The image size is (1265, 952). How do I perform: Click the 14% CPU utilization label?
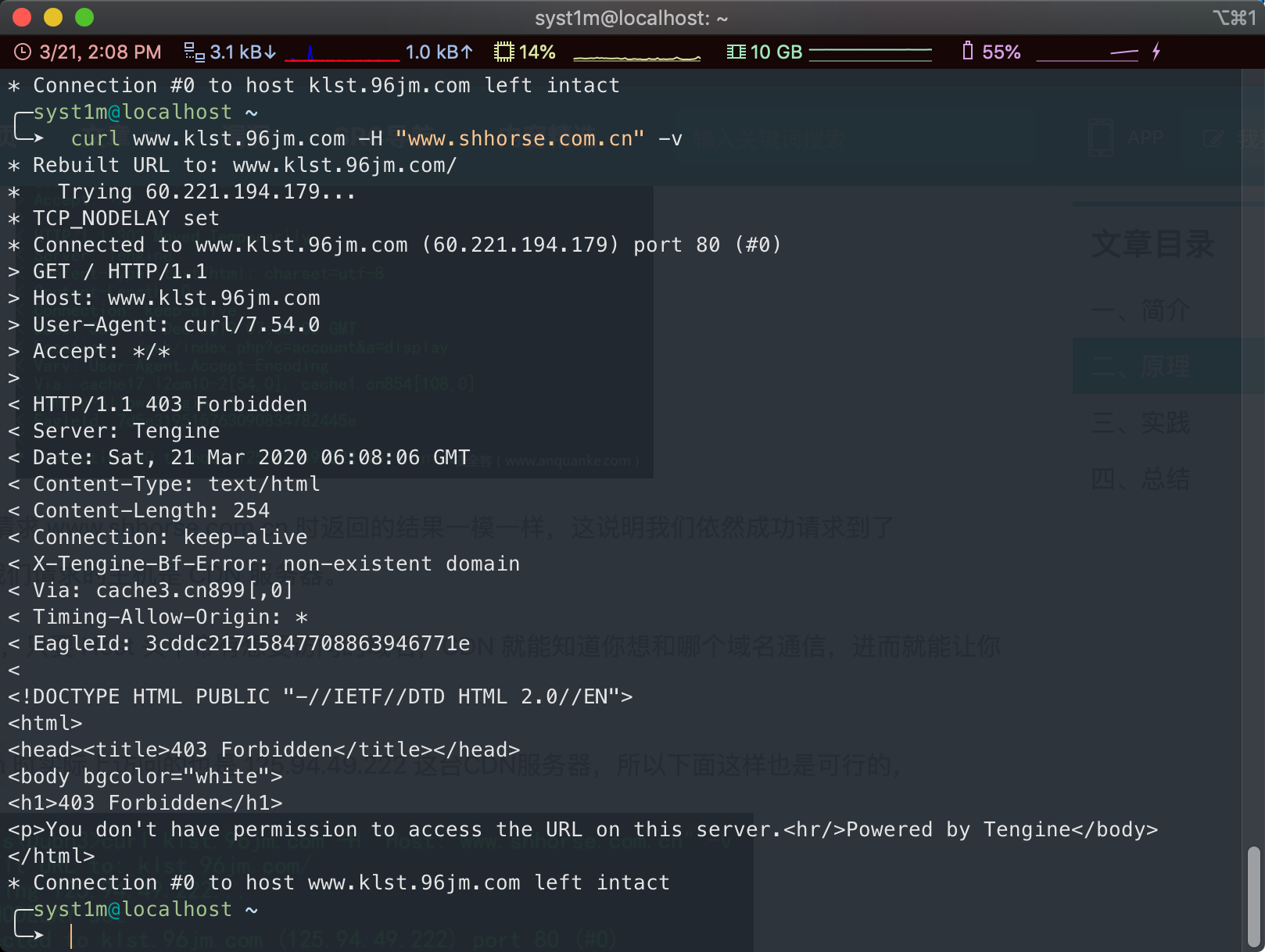tap(537, 52)
